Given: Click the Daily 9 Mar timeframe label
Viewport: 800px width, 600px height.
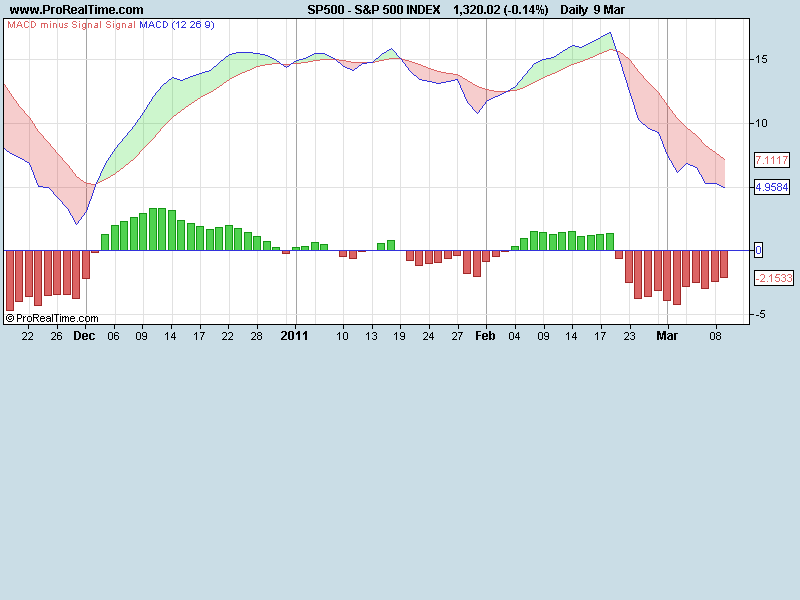Looking at the screenshot, I should tap(592, 10).
